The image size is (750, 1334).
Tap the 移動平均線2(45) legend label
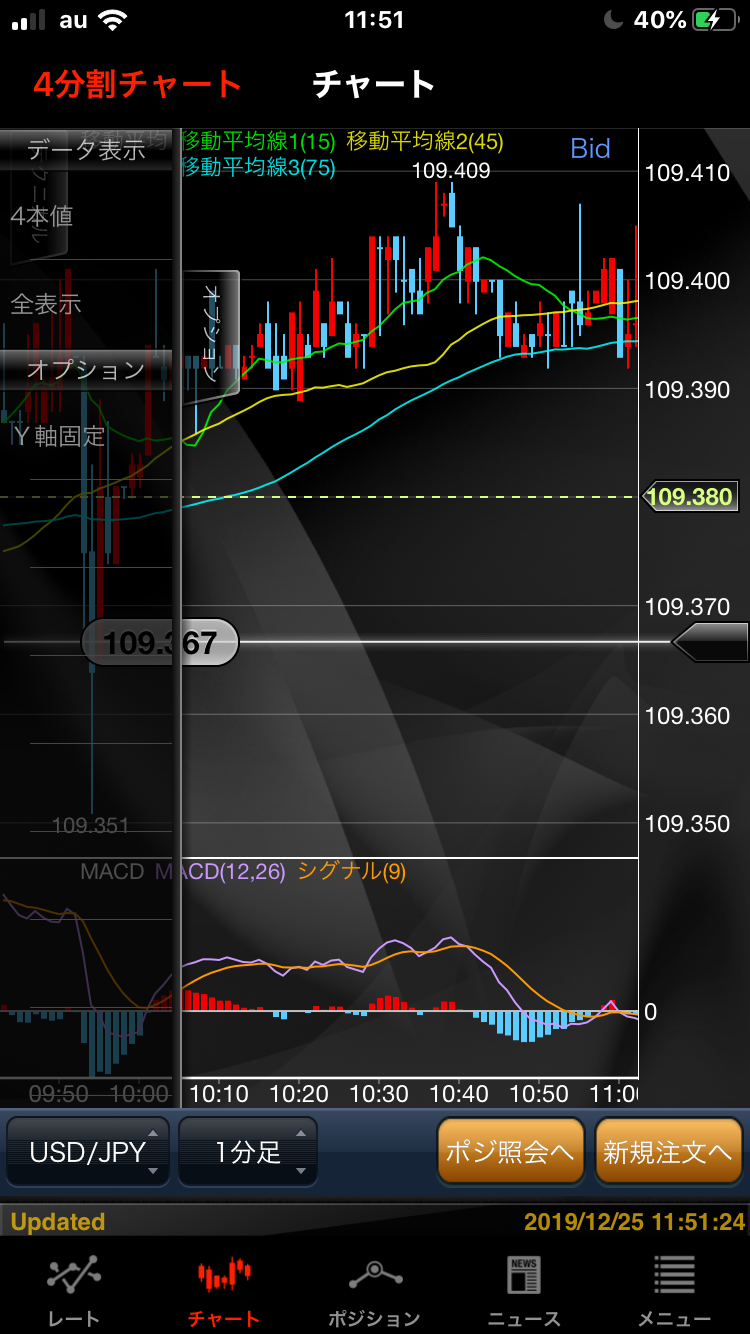425,143
